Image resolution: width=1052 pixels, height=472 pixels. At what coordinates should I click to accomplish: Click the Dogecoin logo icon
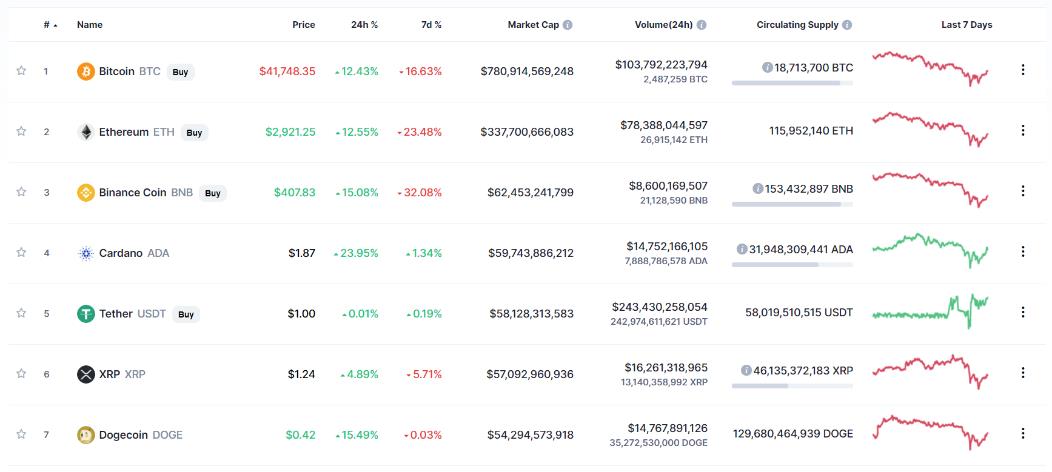[x=86, y=435]
